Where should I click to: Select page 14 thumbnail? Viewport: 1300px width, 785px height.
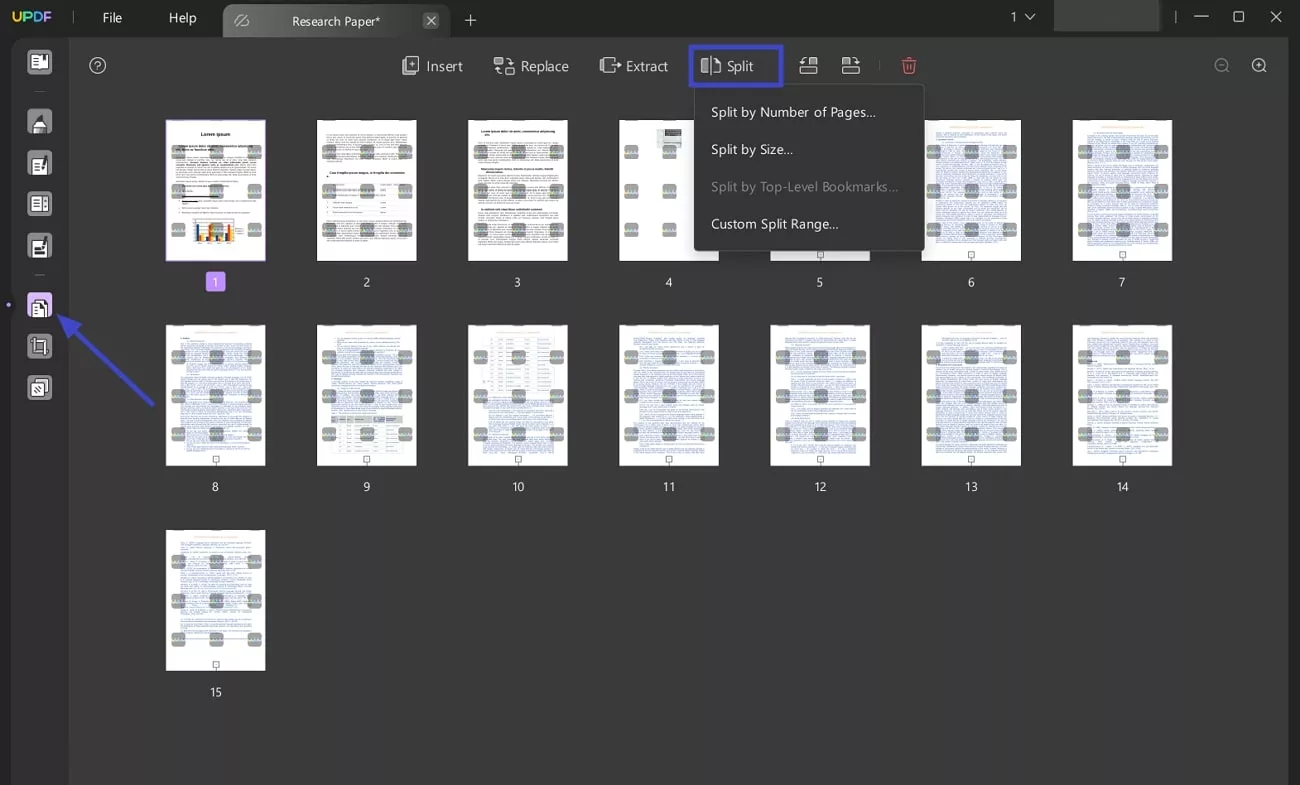(x=1122, y=395)
